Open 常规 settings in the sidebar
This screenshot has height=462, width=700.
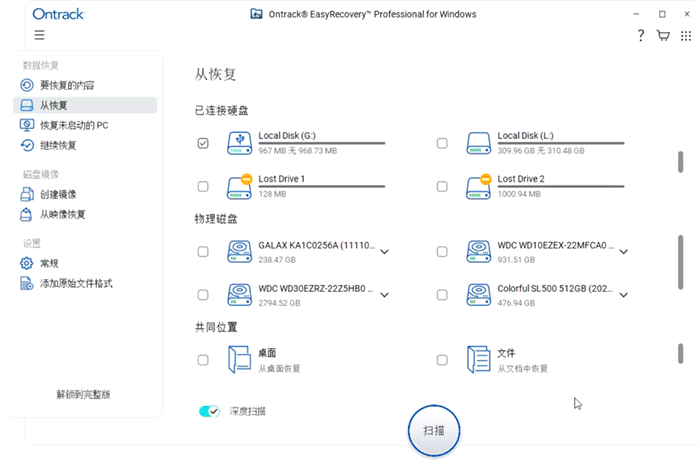(85, 263)
